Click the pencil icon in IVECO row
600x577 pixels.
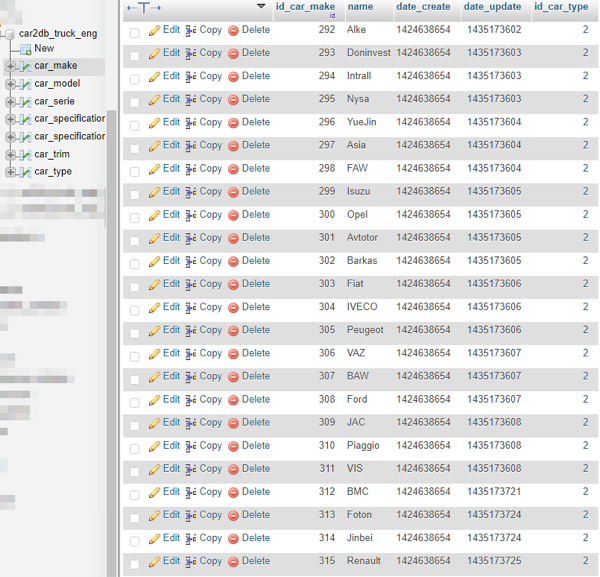pos(154,308)
